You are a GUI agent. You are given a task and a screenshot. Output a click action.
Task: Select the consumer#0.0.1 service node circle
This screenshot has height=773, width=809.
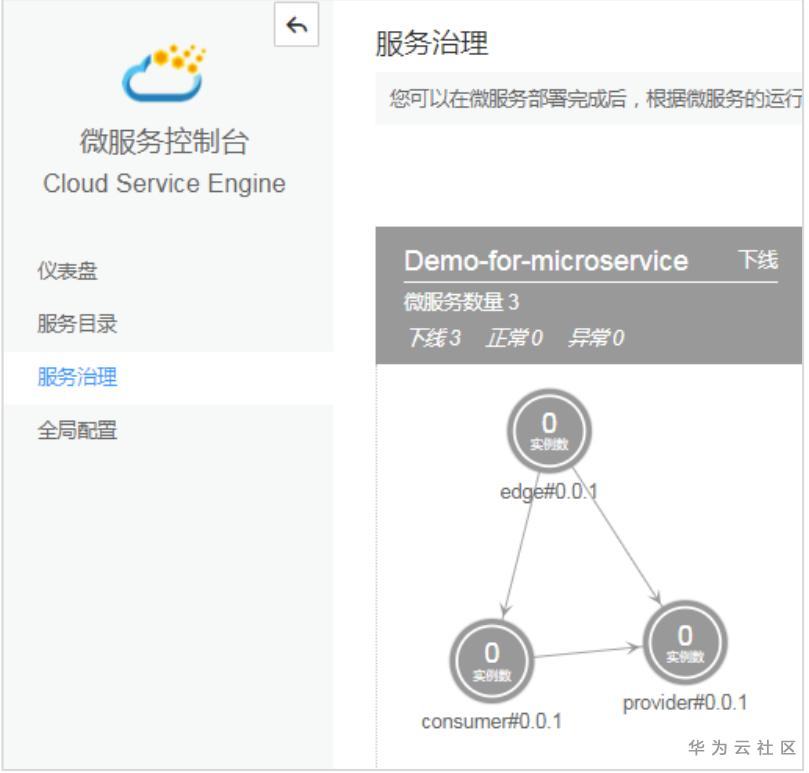[492, 661]
